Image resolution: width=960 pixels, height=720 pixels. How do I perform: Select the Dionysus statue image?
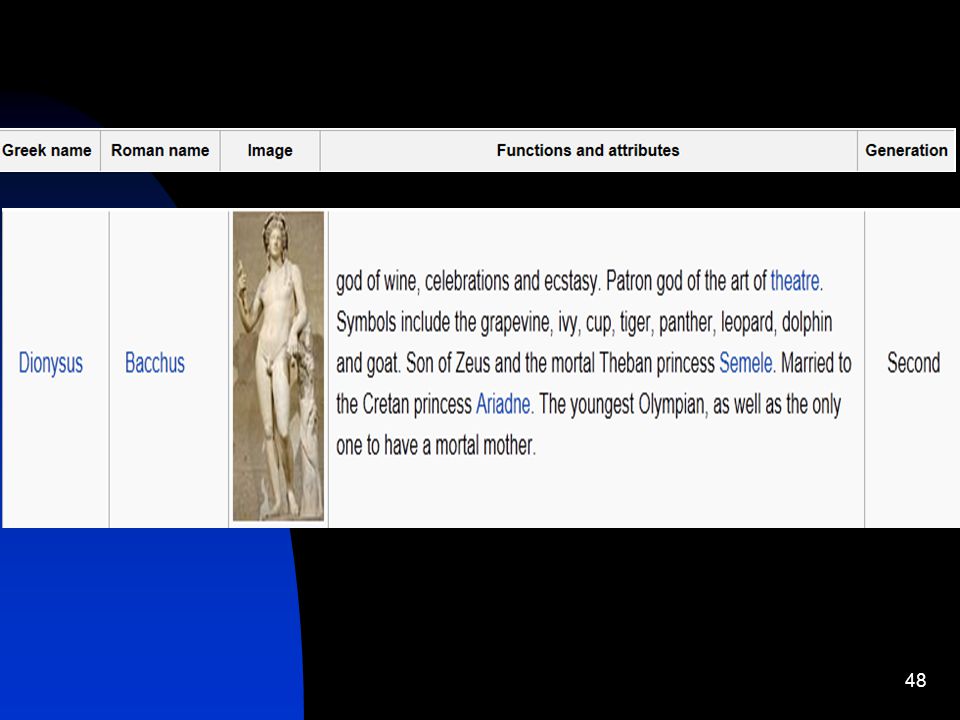click(279, 366)
